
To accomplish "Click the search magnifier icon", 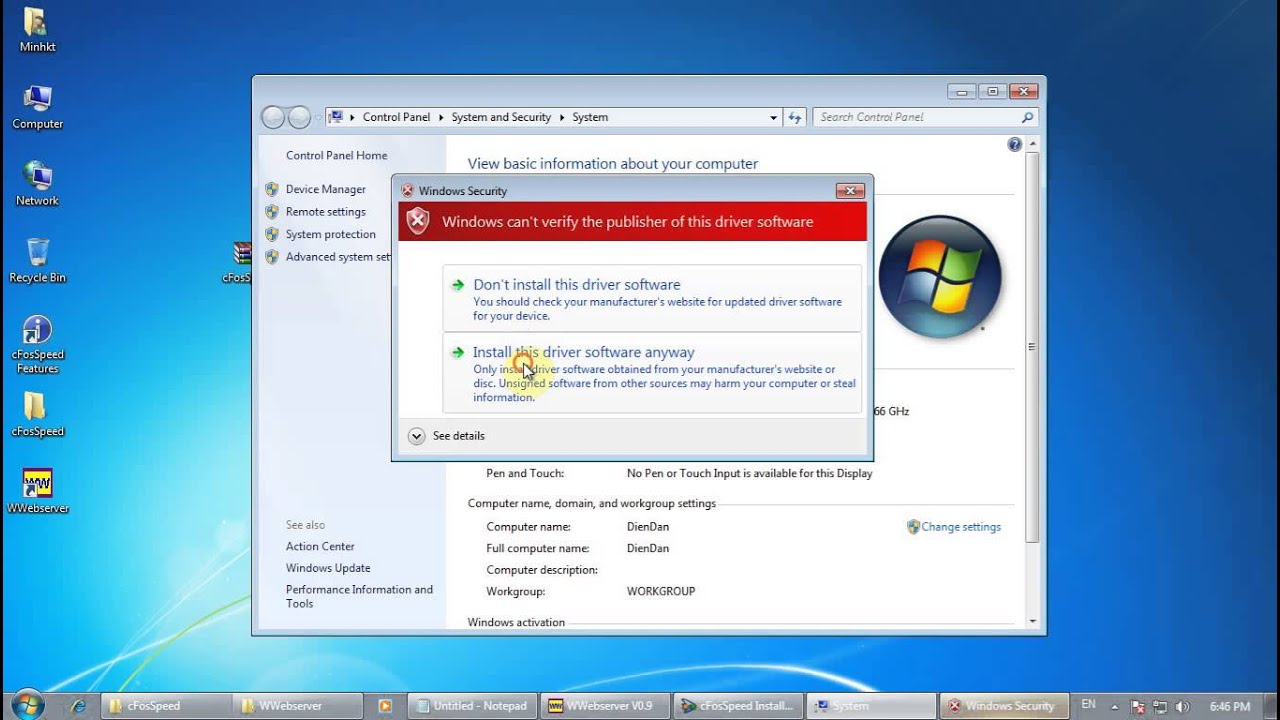I will pyautogui.click(x=1027, y=117).
